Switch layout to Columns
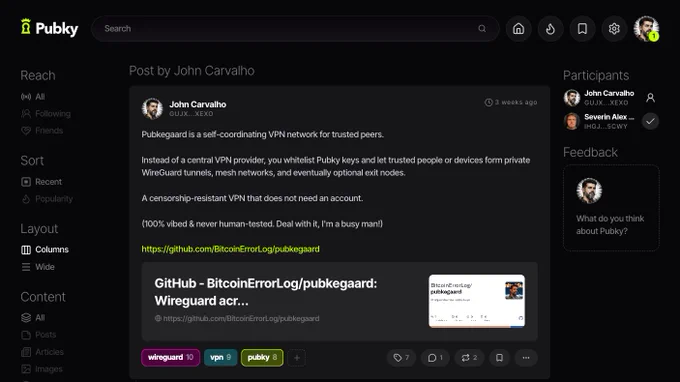Screen dimensions: 680x382 [45, 250]
